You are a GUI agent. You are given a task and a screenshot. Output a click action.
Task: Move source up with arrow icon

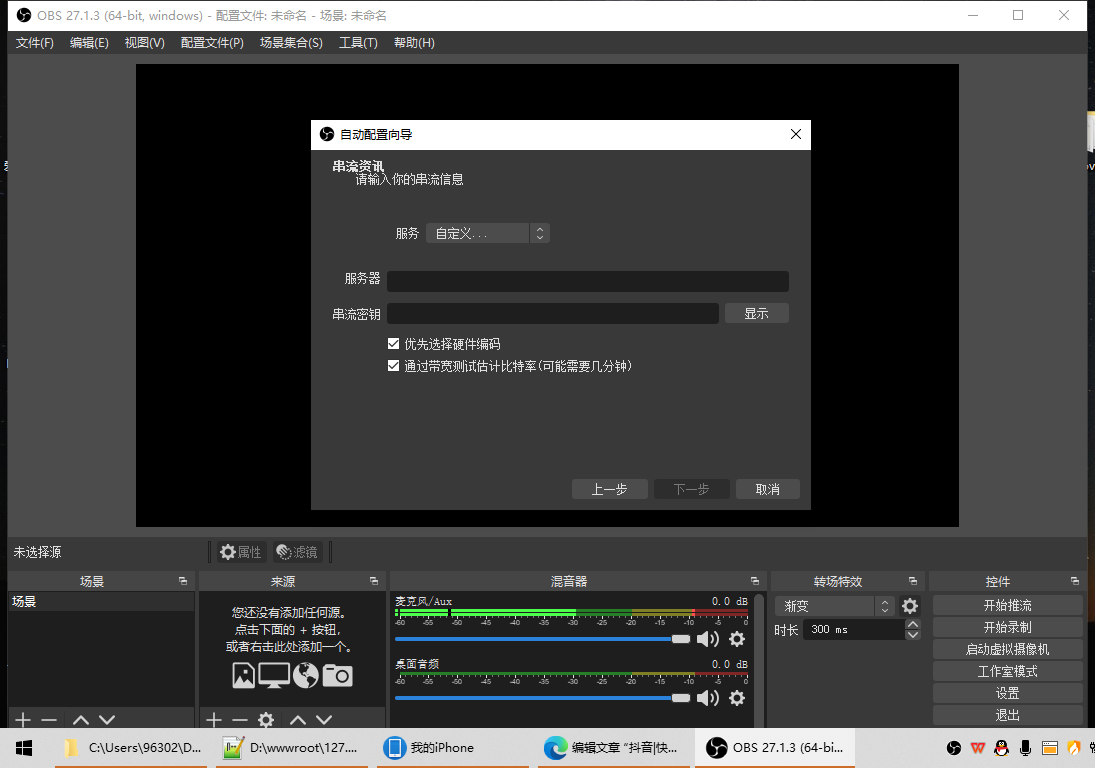click(x=298, y=720)
